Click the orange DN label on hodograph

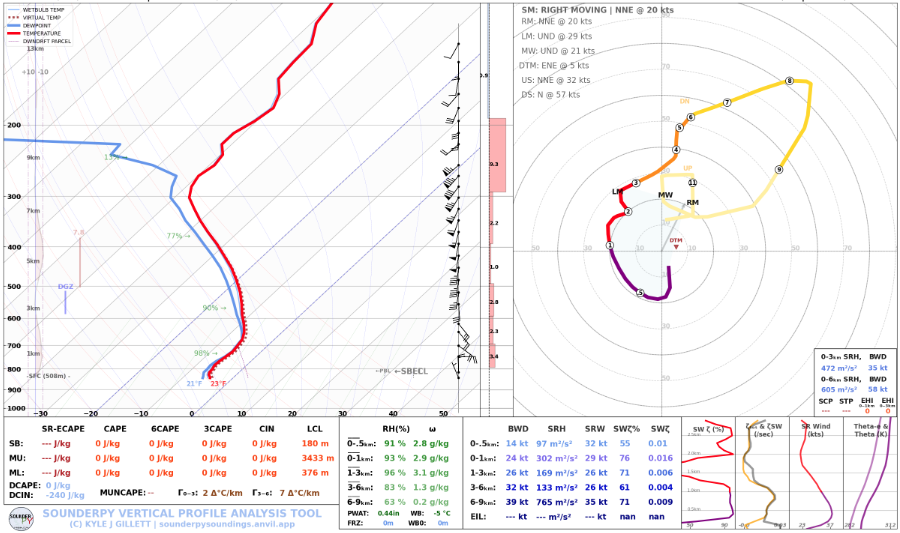[684, 102]
